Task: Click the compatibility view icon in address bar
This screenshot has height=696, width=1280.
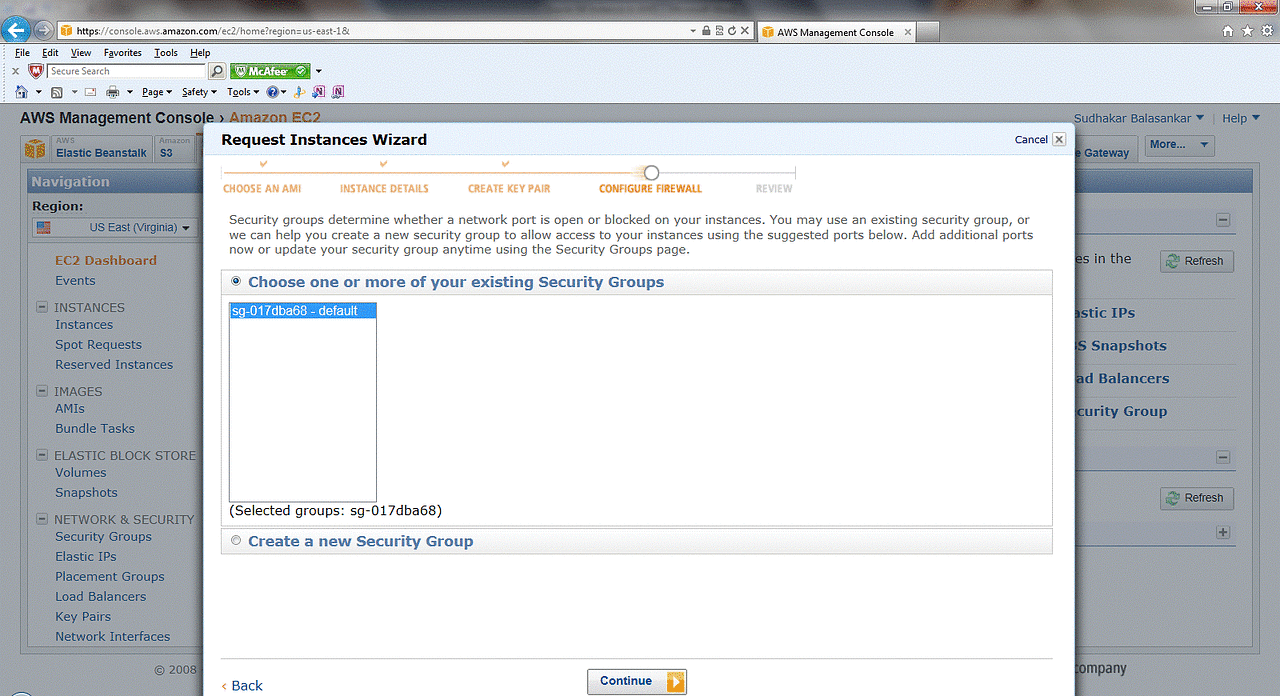Action: (x=719, y=31)
